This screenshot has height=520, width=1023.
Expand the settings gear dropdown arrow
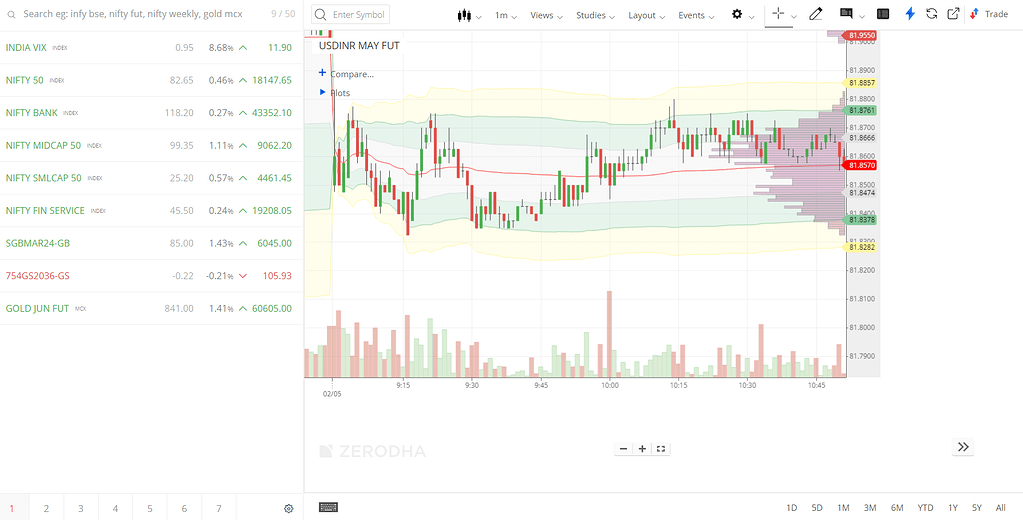point(752,16)
